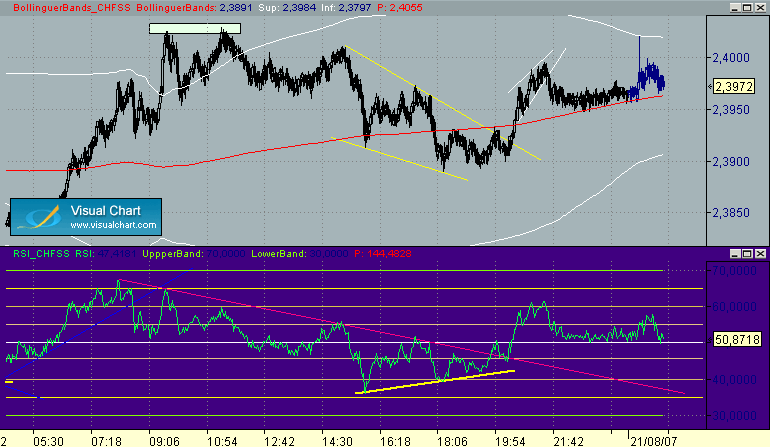Click the 16:18 time axis label
Viewport: 770px width, 447px height.
pyautogui.click(x=395, y=442)
